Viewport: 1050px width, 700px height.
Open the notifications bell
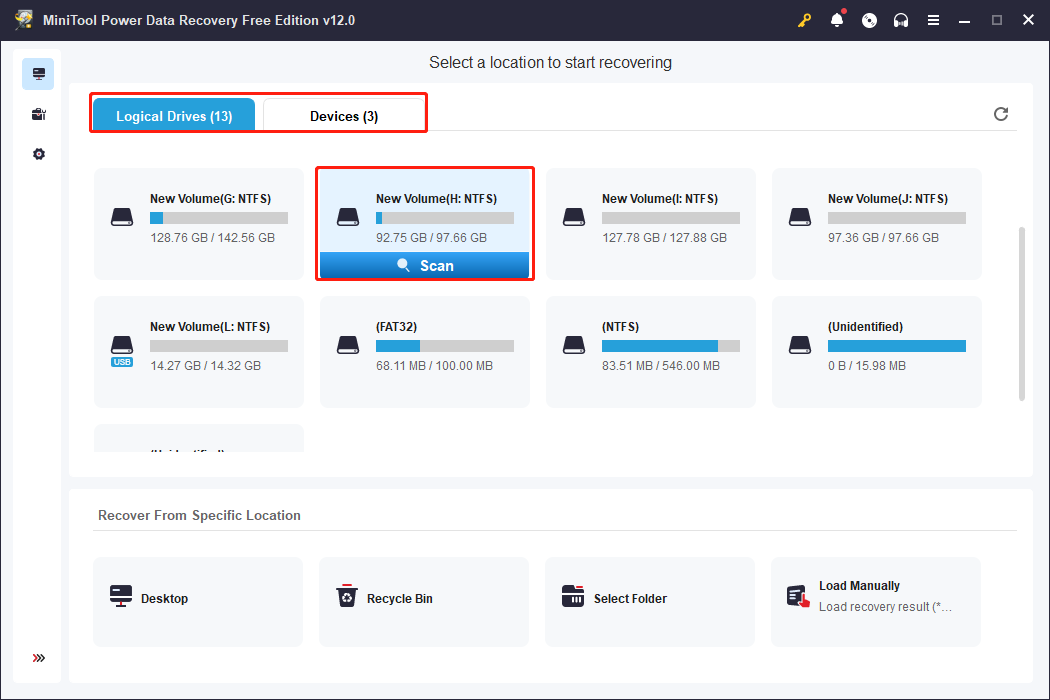tap(837, 19)
